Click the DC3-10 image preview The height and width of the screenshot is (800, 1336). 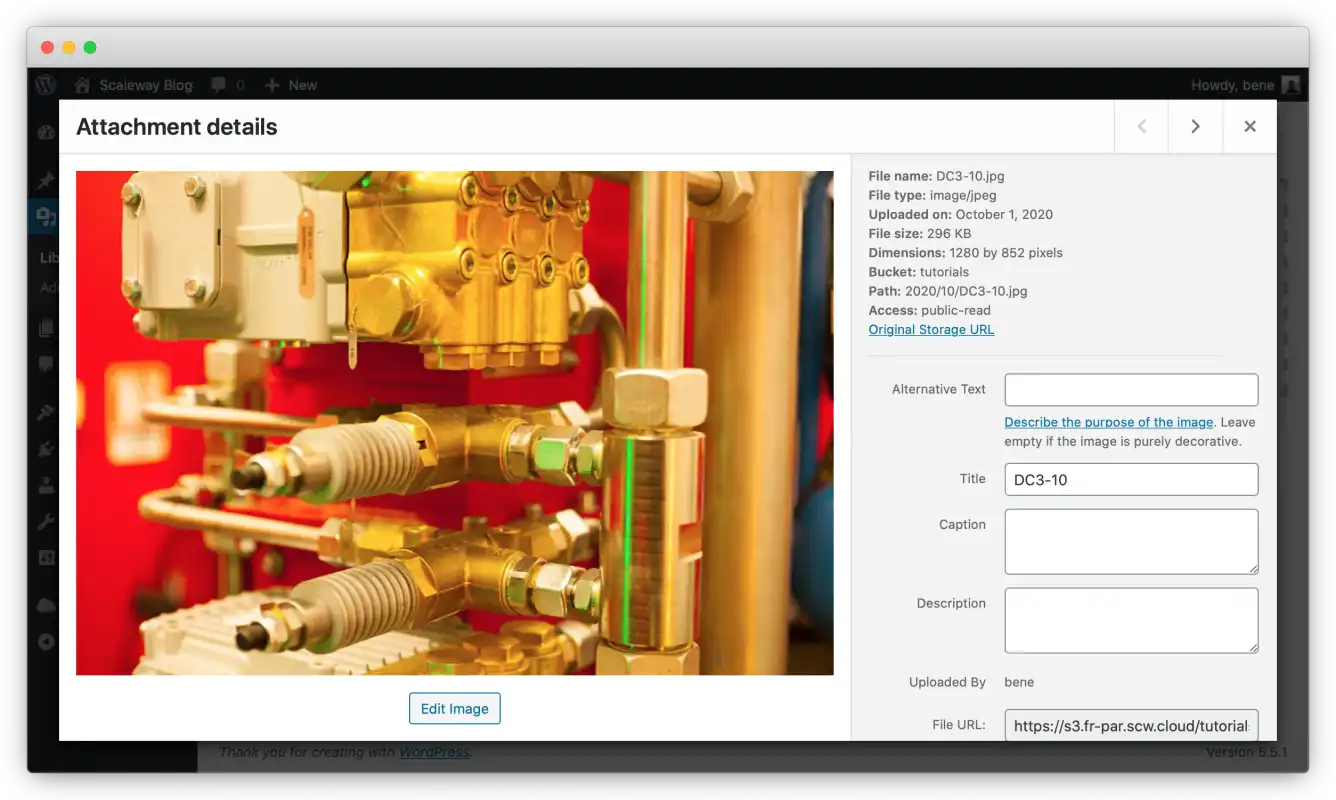[454, 423]
